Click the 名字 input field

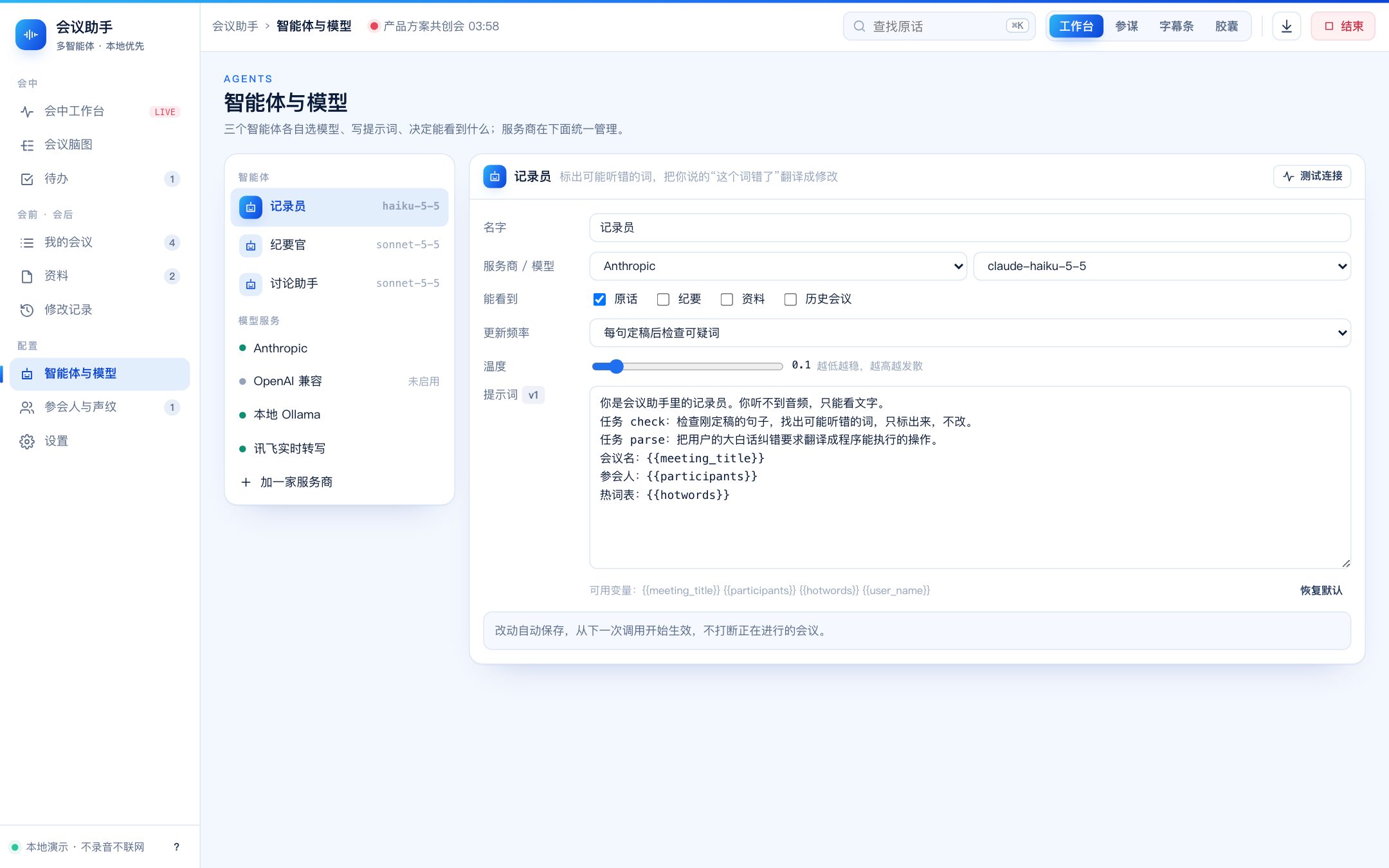(970, 228)
